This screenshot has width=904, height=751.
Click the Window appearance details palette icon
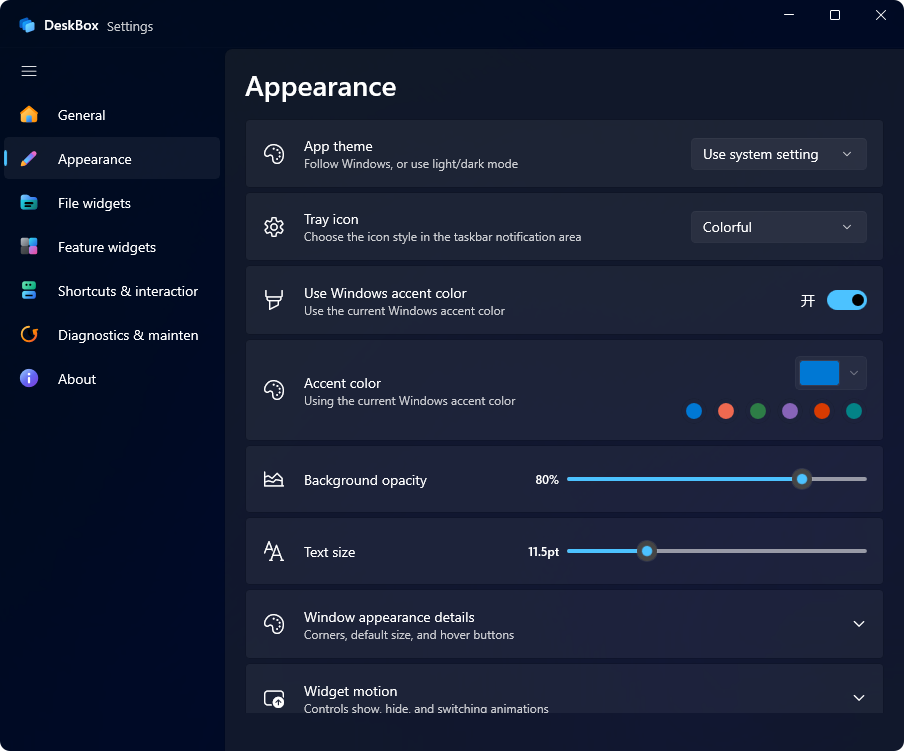click(274, 624)
